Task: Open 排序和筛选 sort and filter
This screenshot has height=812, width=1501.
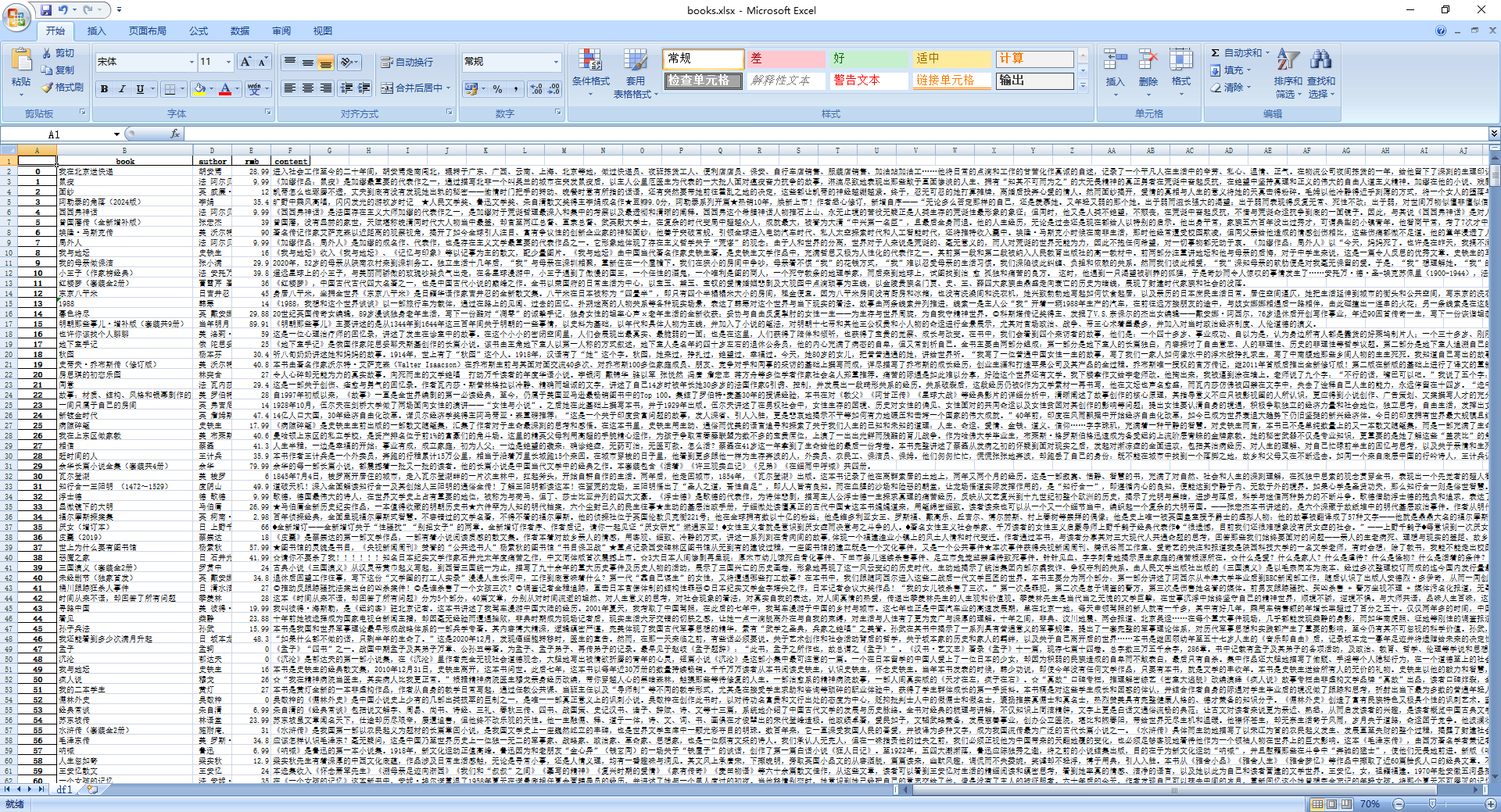Action: [x=1288, y=73]
